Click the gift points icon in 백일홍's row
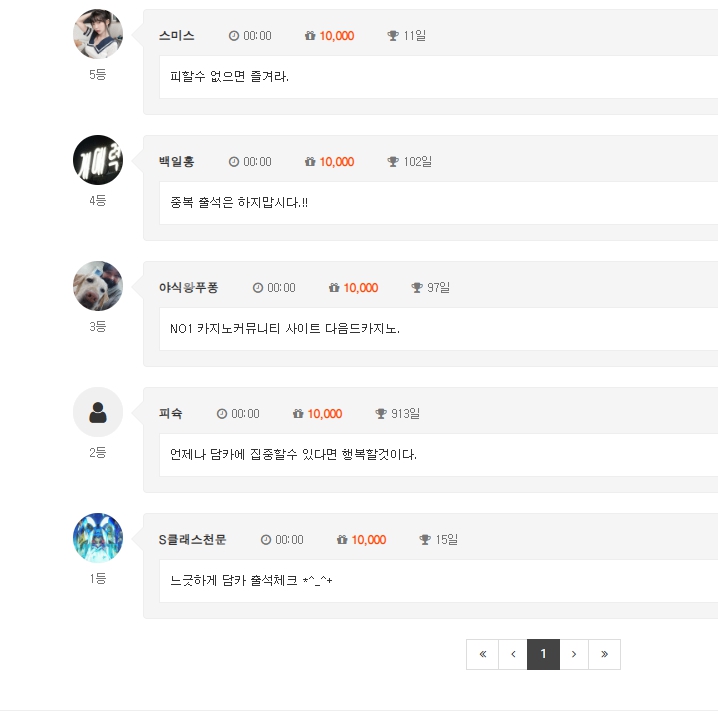This screenshot has width=718, height=714. click(x=310, y=162)
